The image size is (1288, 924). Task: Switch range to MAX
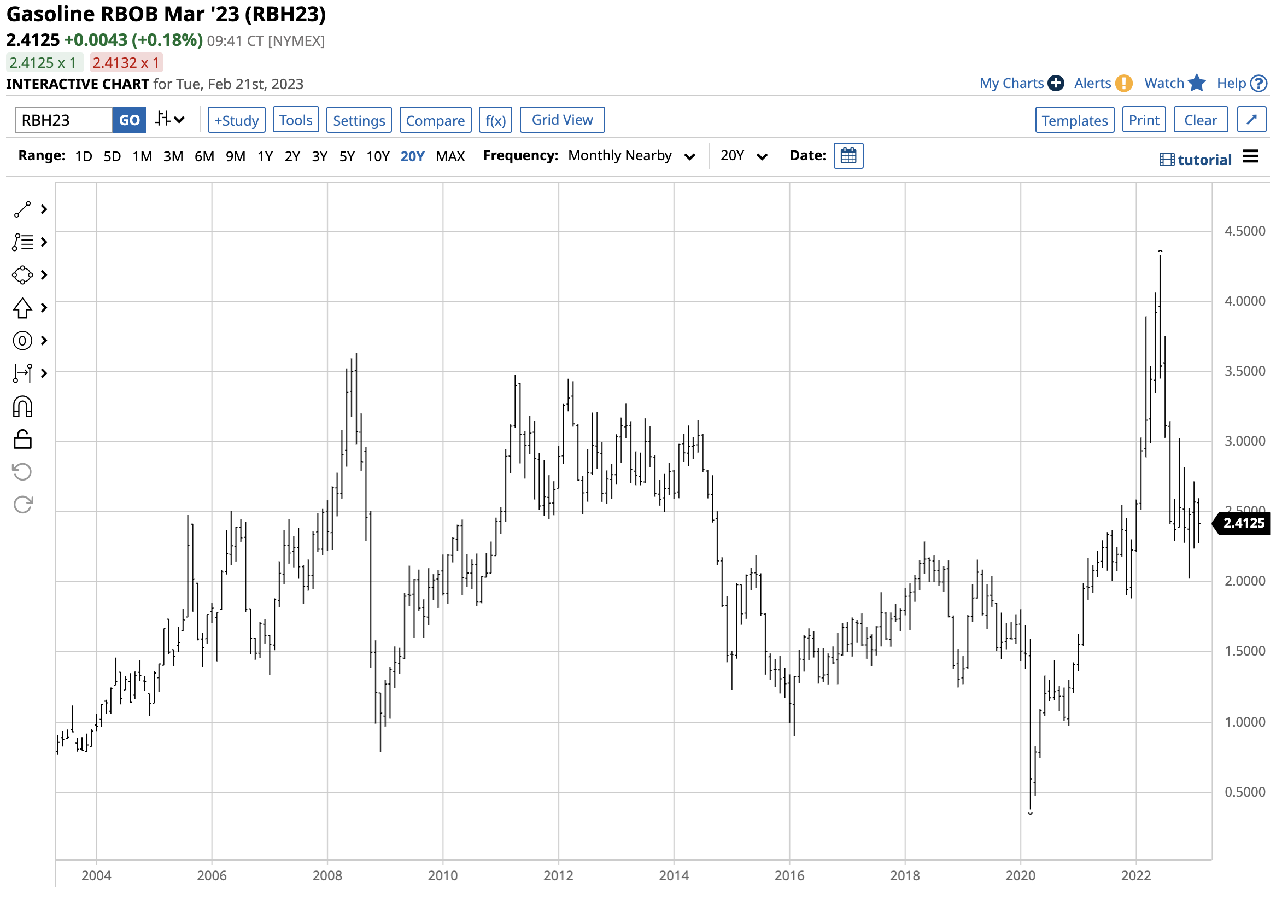click(x=450, y=156)
